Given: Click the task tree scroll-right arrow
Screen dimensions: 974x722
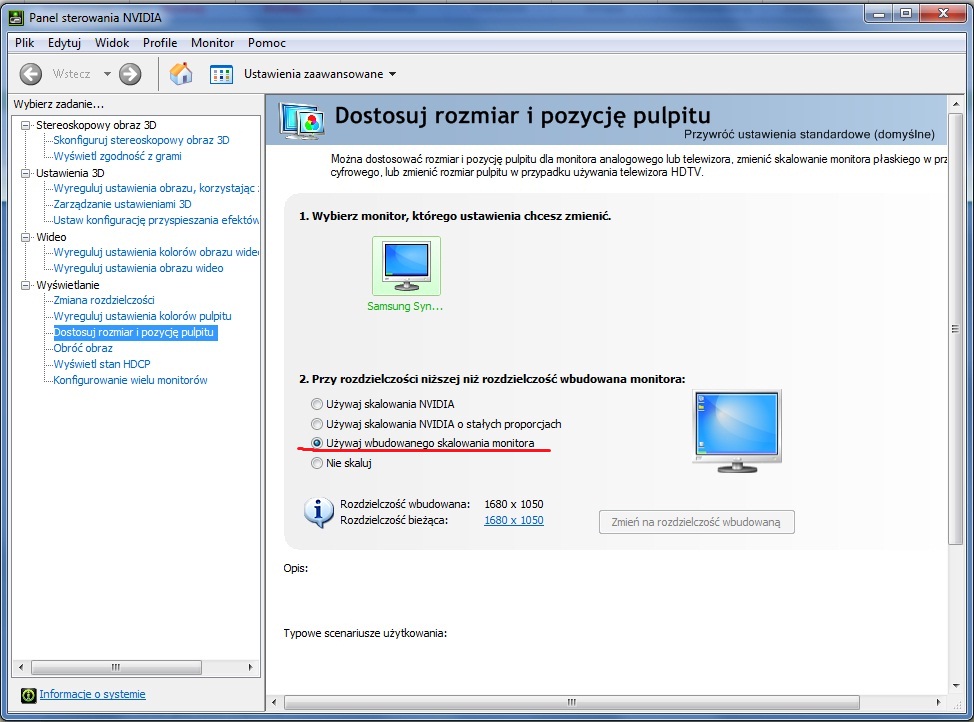Looking at the screenshot, I should 250,667.
